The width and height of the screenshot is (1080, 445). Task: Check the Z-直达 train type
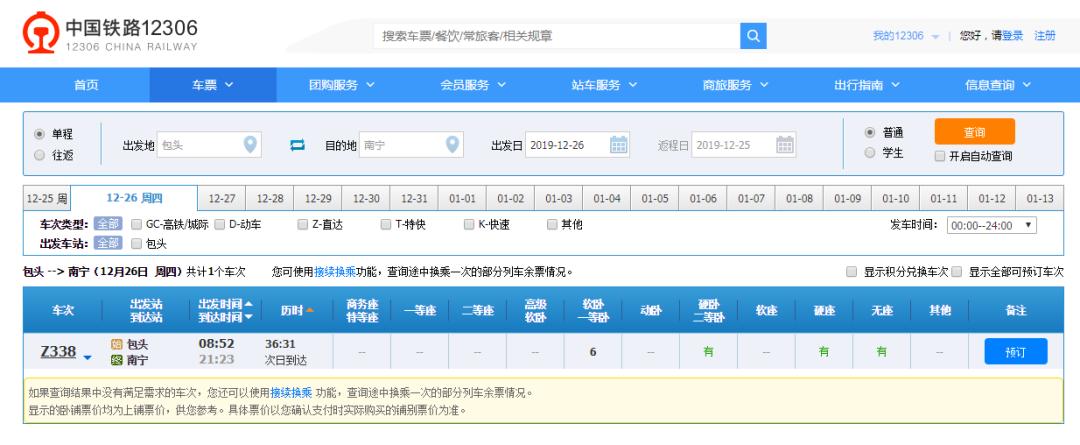(303, 224)
